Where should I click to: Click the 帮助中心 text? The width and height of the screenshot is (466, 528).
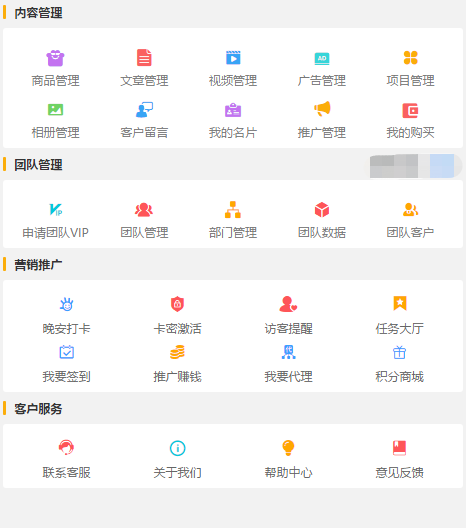pos(288,473)
